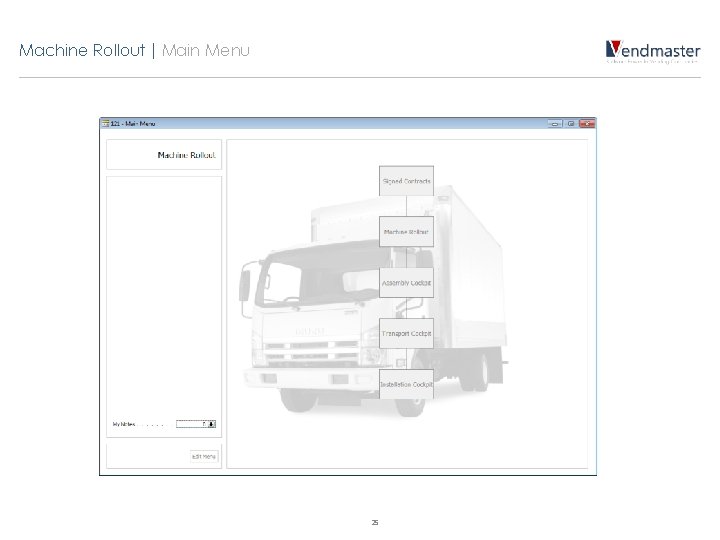Click the window icon beside 121 - Main Menu

point(106,124)
